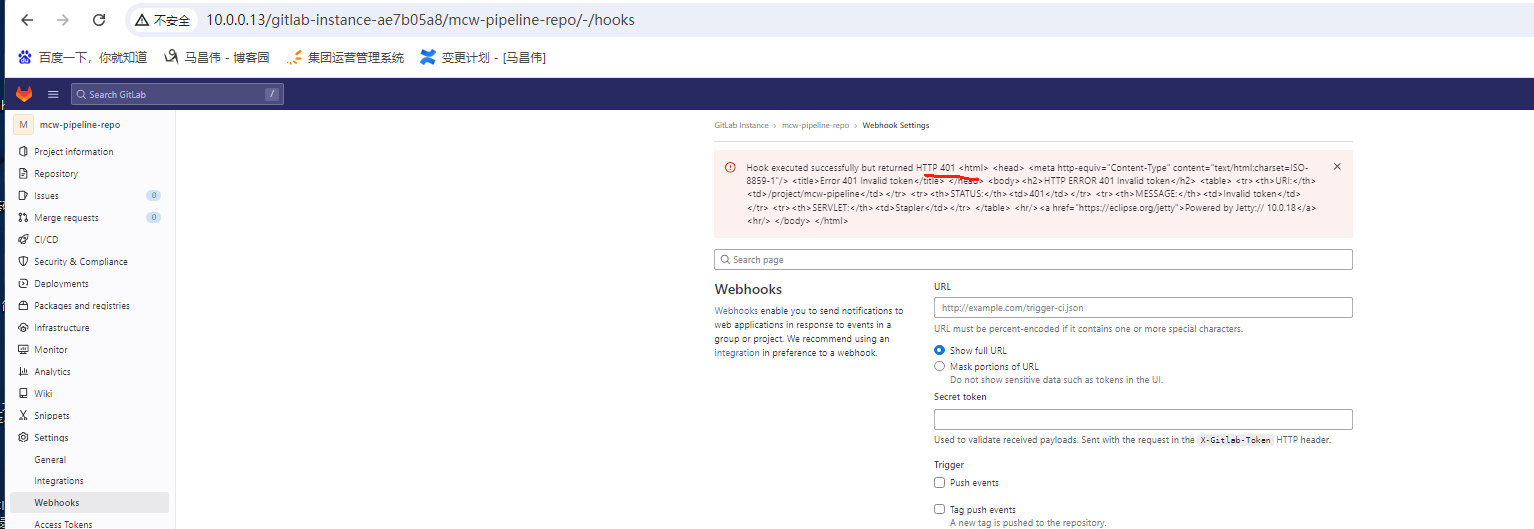Screen dimensions: 1534x529
Task: Click the Issues count badge
Action: (x=153, y=196)
